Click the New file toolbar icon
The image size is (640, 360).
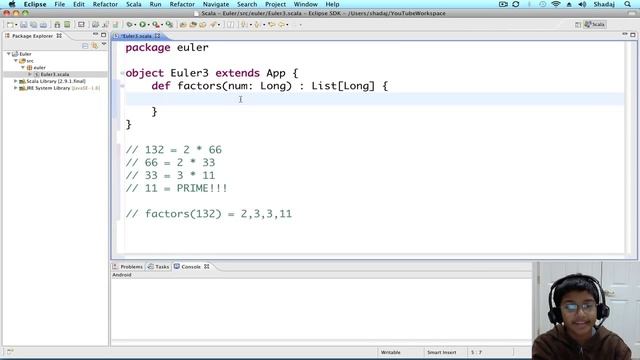[x=10, y=24]
